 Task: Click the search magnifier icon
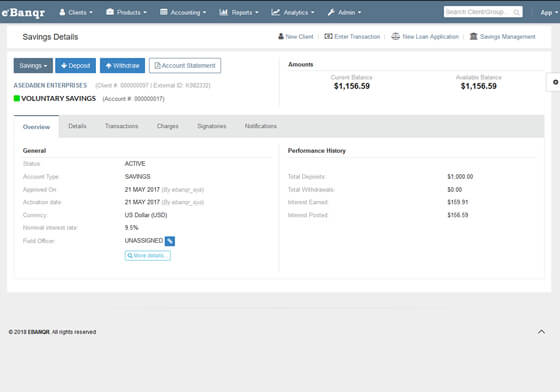(x=516, y=12)
